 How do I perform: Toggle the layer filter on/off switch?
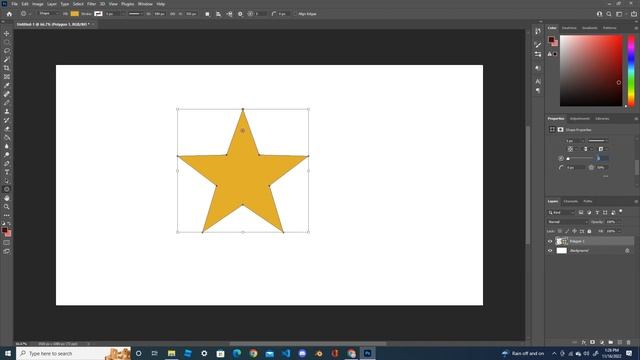pos(621,211)
